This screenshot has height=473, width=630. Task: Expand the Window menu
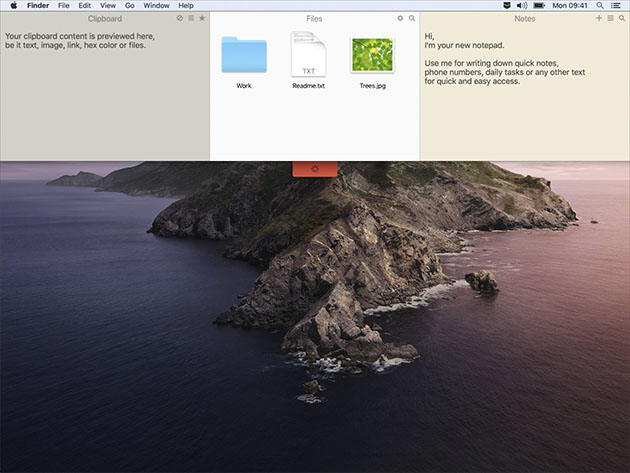point(156,5)
